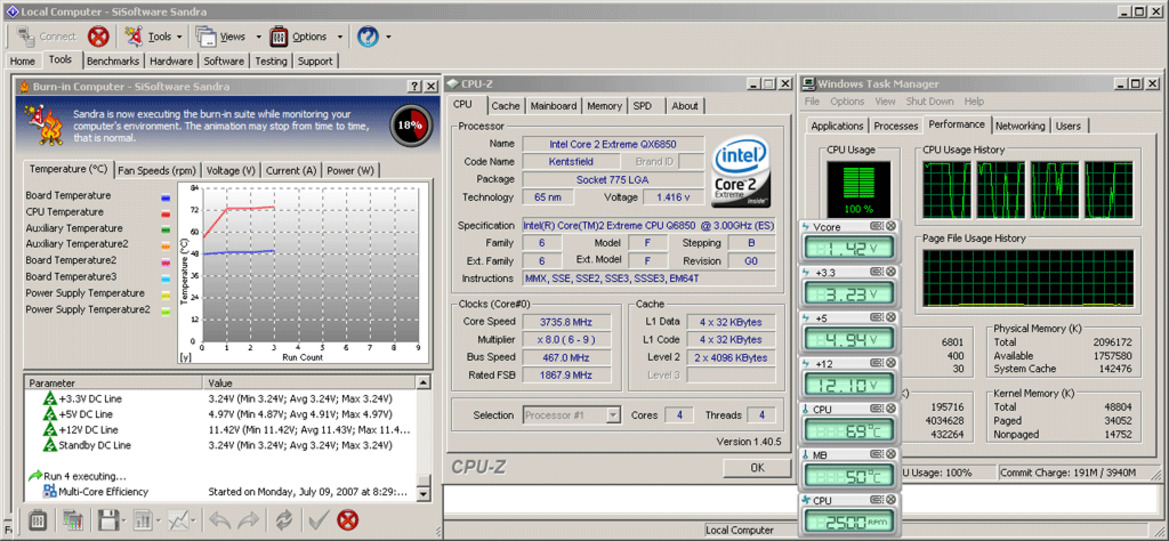This screenshot has width=1169, height=541.
Task: Show the Current (A) graph tab
Action: pyautogui.click(x=291, y=170)
